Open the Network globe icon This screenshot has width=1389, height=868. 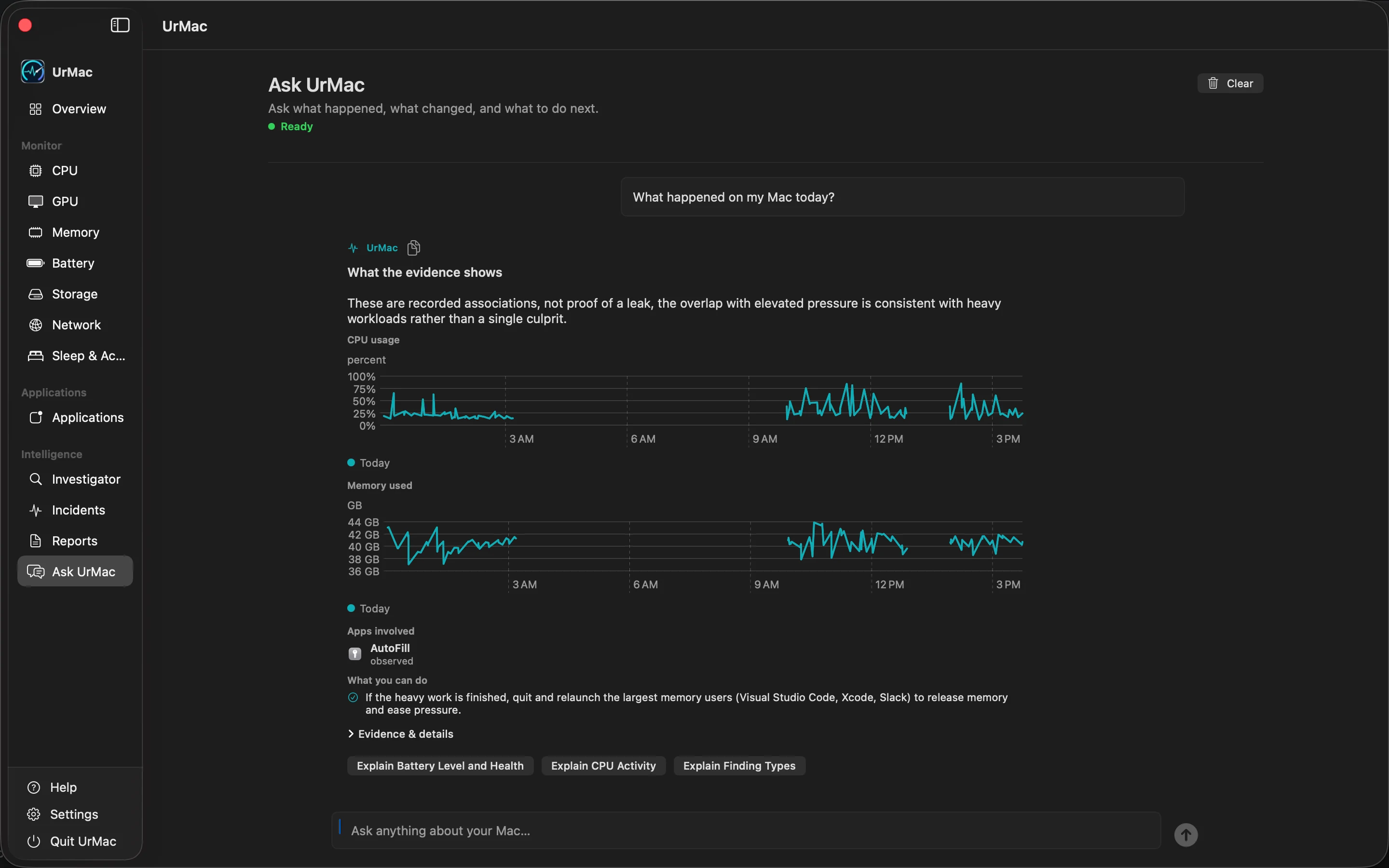36,325
